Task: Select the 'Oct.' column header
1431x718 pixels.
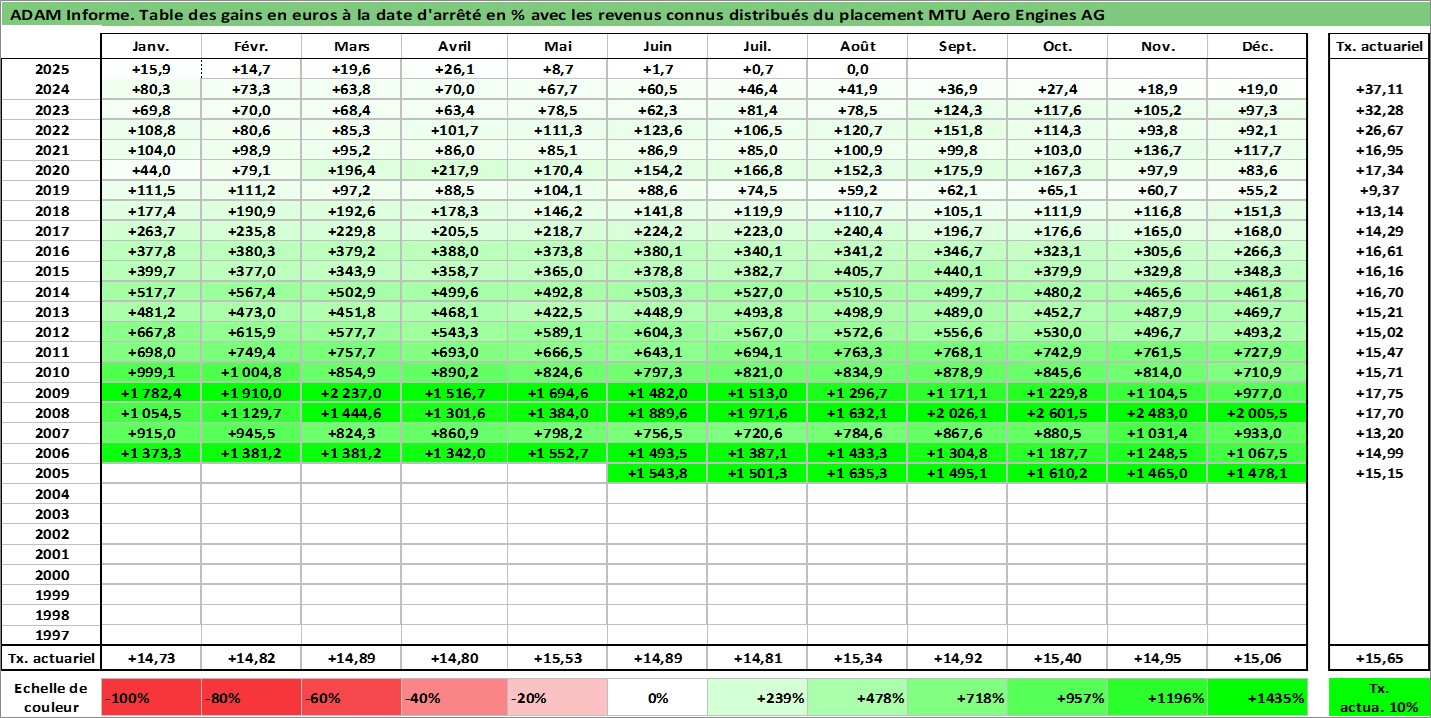Action: pos(1057,47)
